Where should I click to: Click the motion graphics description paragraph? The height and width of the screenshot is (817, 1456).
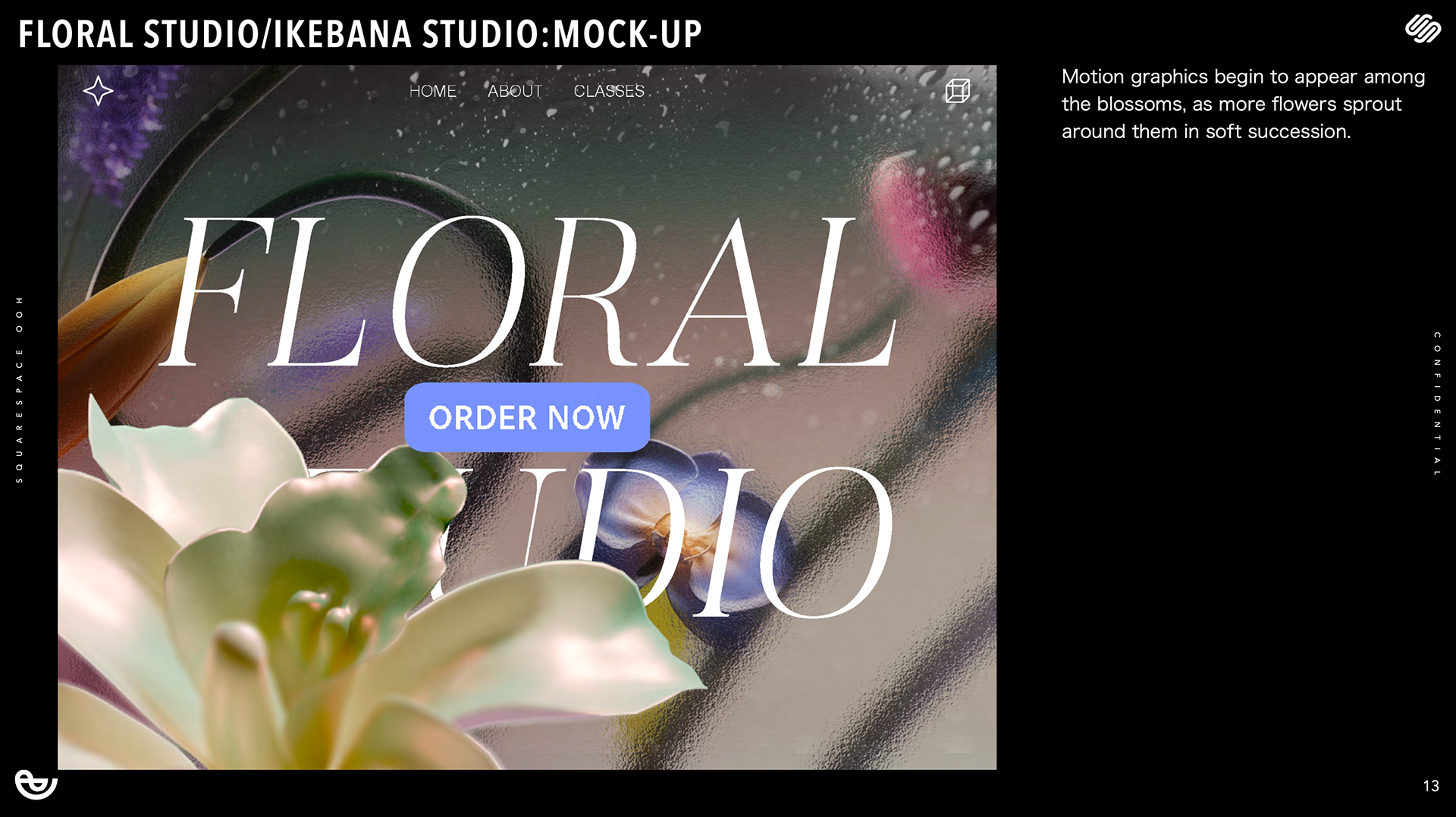1243,104
